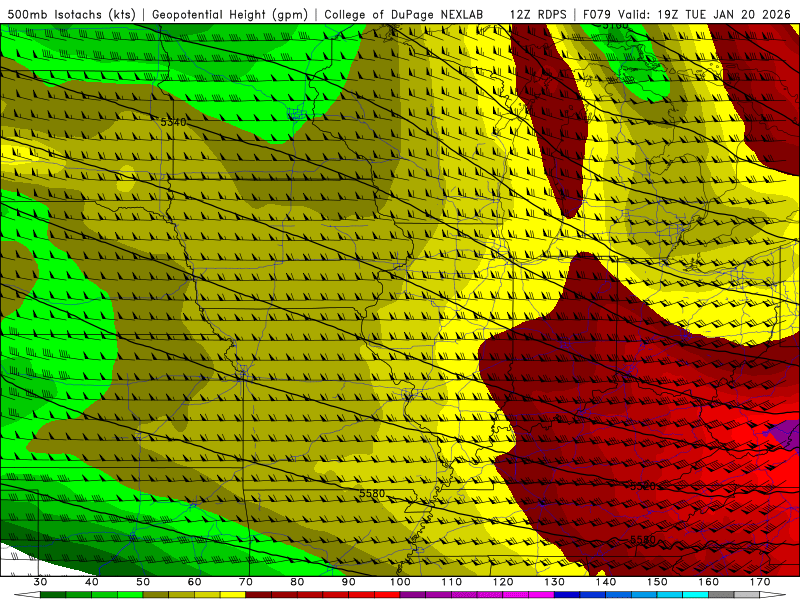Image resolution: width=800 pixels, height=600 pixels.
Task: Click the '100' color scale label
Action: 400,582
